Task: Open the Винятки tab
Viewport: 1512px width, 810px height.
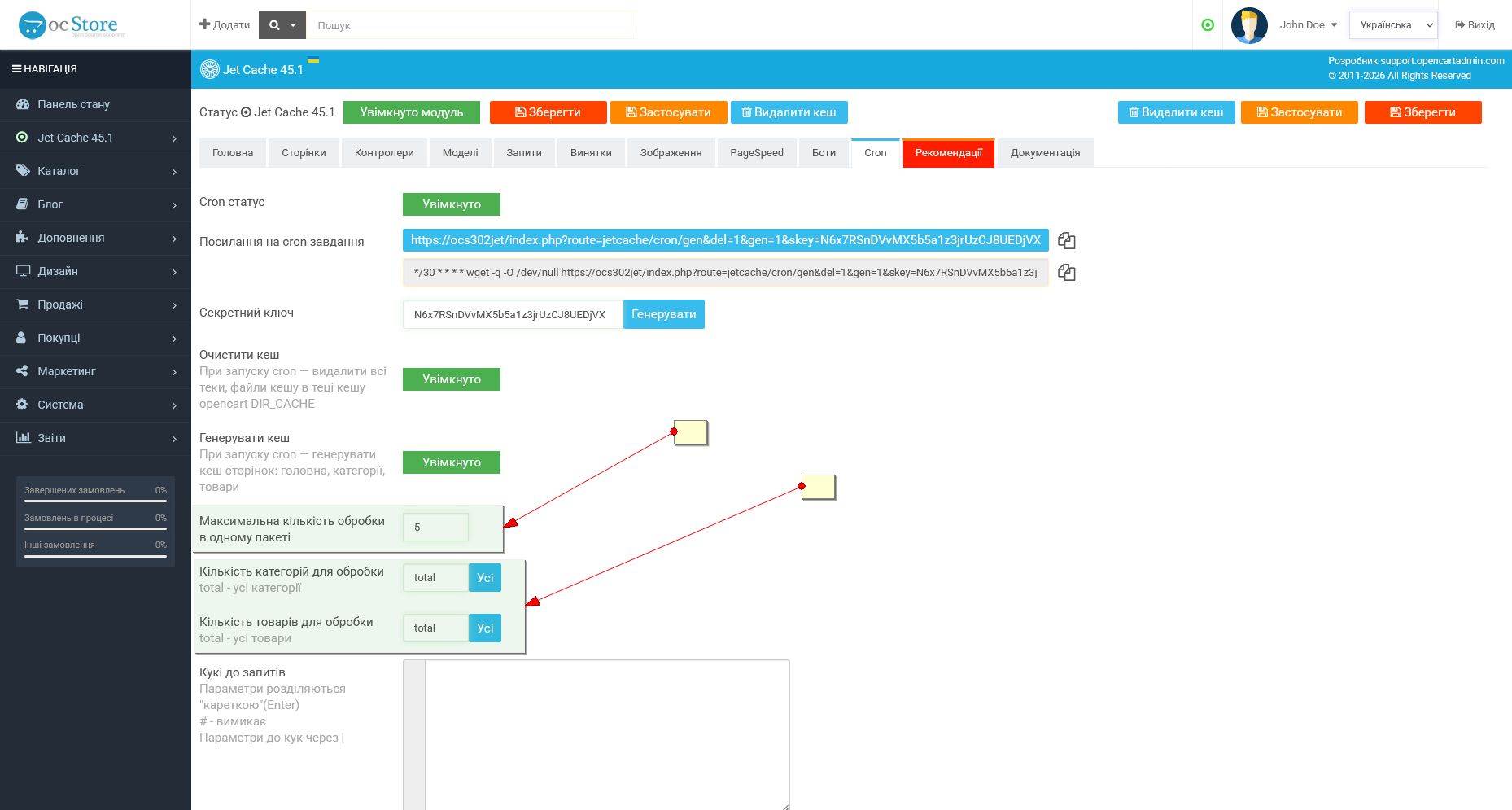Action: tap(591, 153)
